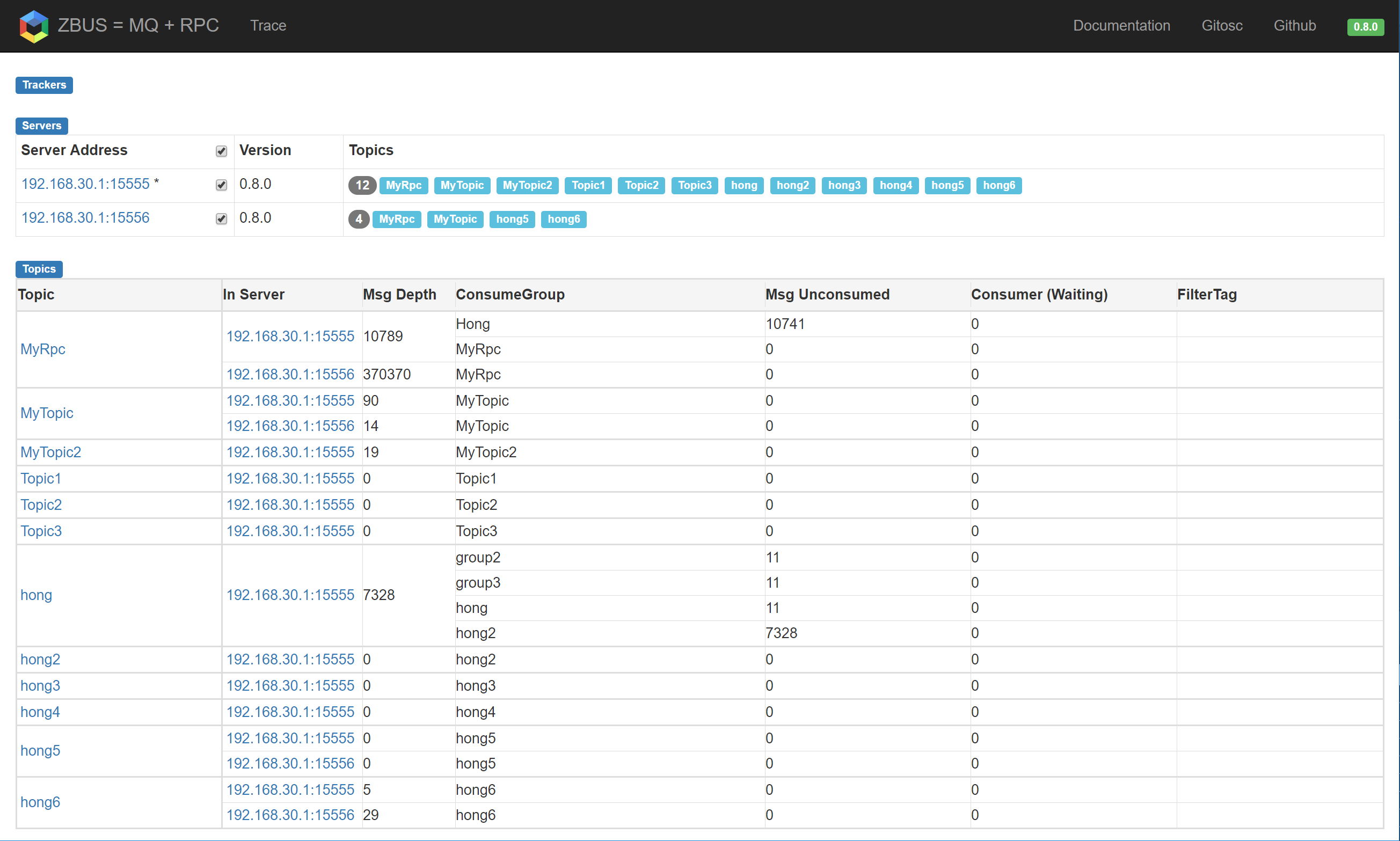Open the ZBUS = MQ + RPC home link
Screen dimensions: 1400x841
tap(138, 26)
